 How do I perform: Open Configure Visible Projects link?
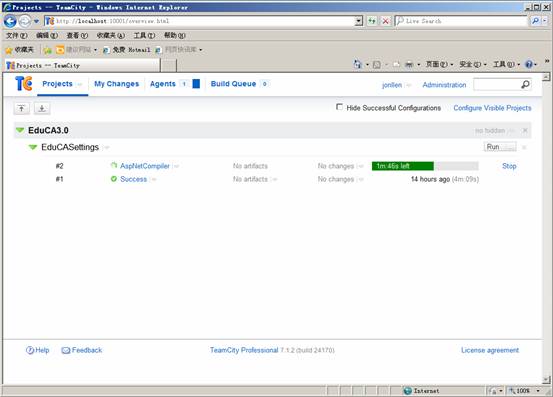[492, 108]
